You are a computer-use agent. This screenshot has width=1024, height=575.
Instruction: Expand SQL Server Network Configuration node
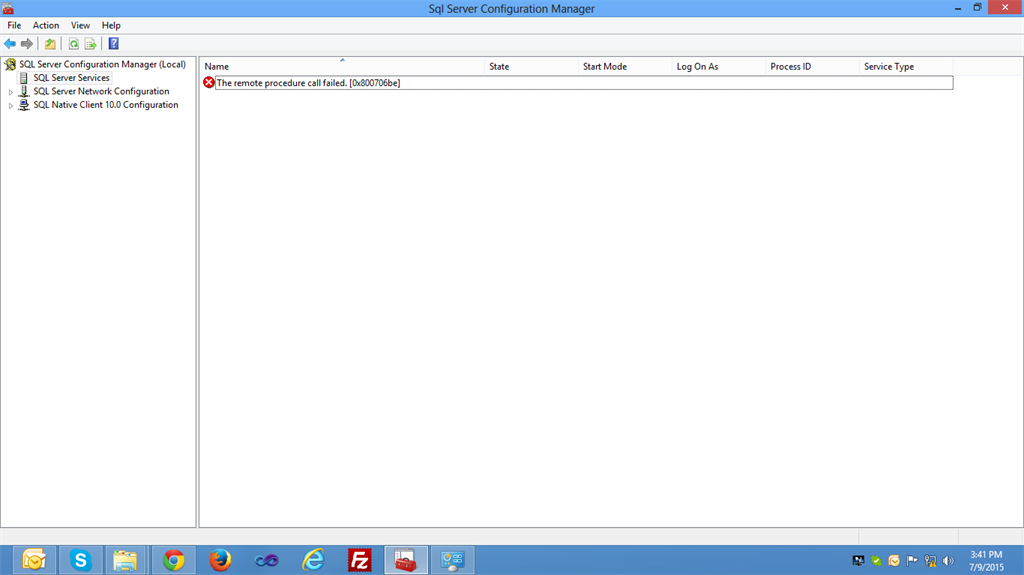10,92
